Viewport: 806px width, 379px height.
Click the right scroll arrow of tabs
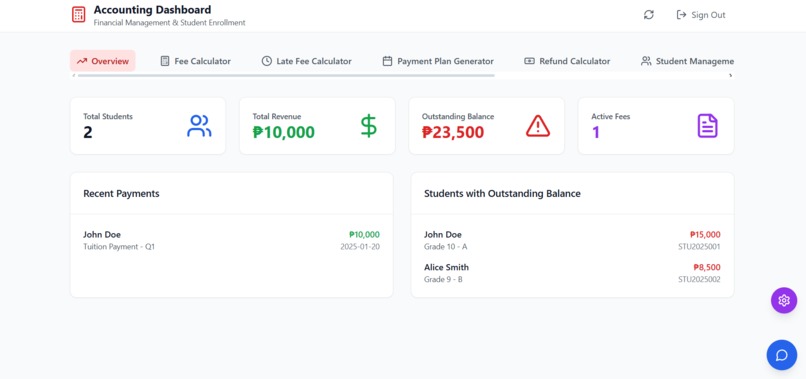tap(730, 76)
